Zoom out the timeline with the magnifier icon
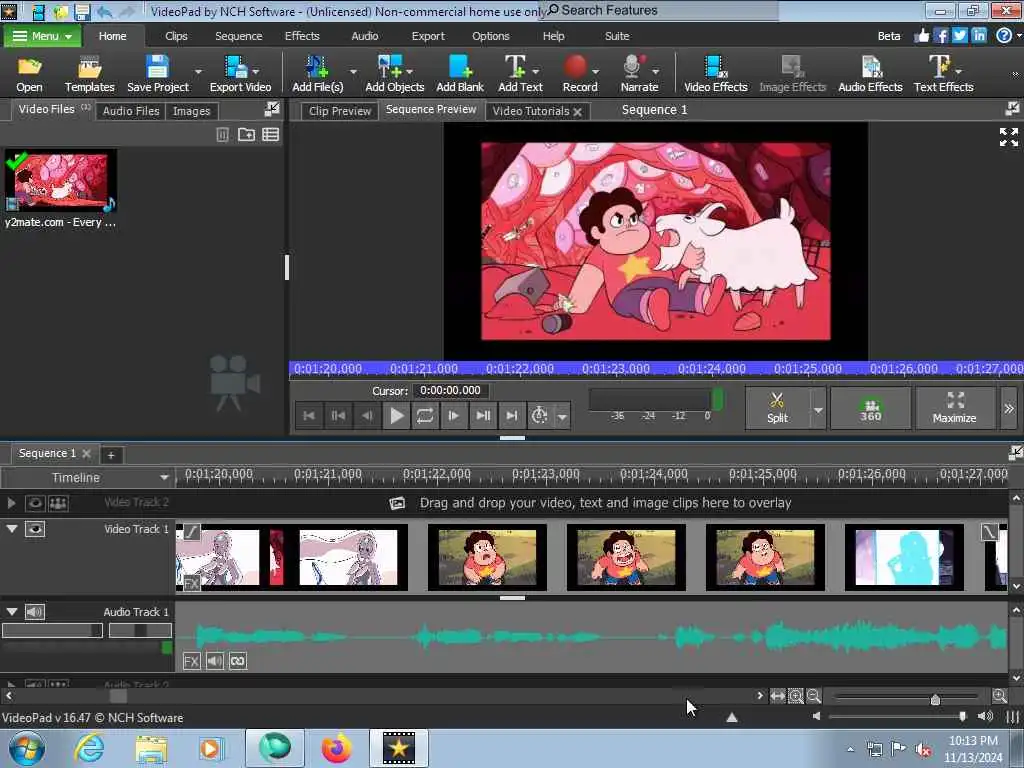This screenshot has width=1024, height=768. (x=814, y=696)
